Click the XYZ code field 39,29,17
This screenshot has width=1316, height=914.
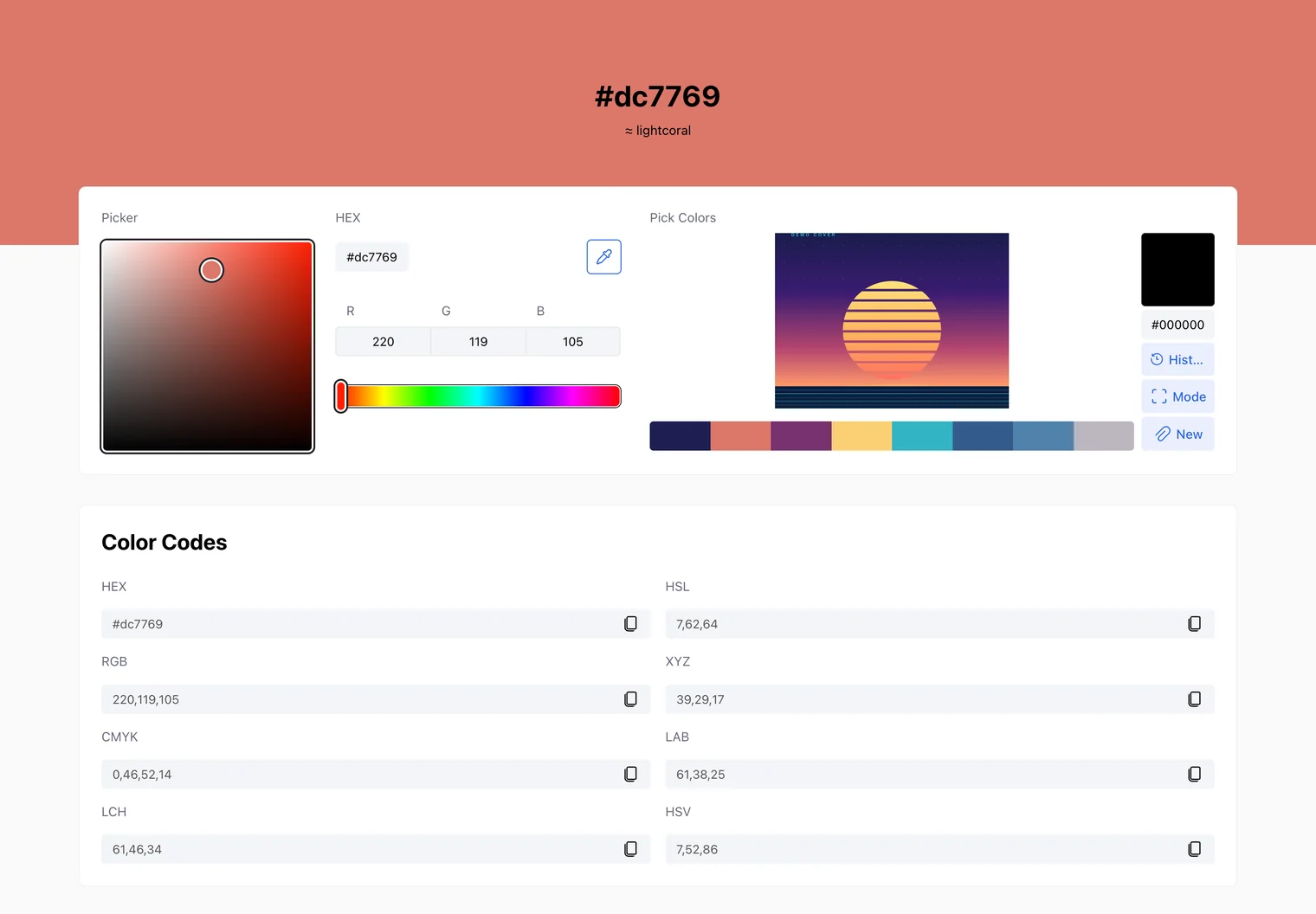[939, 699]
